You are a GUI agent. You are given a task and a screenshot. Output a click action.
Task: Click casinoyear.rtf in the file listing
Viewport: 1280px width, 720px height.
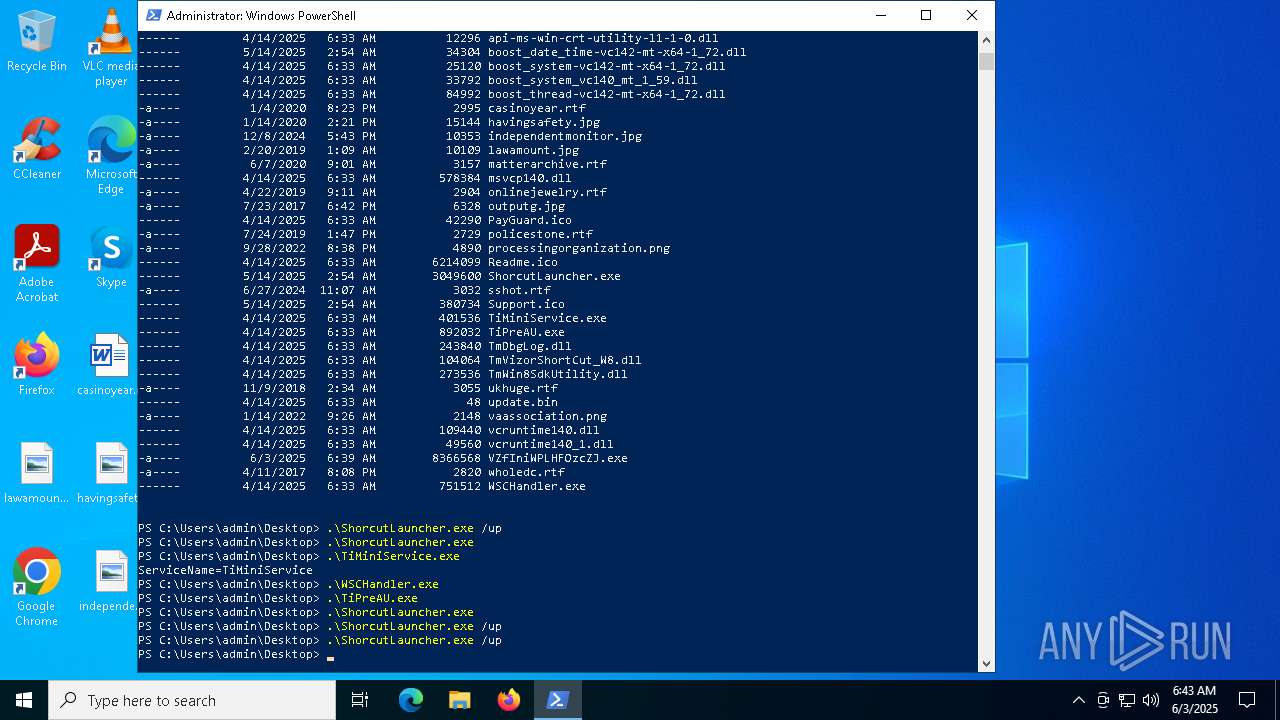(537, 108)
